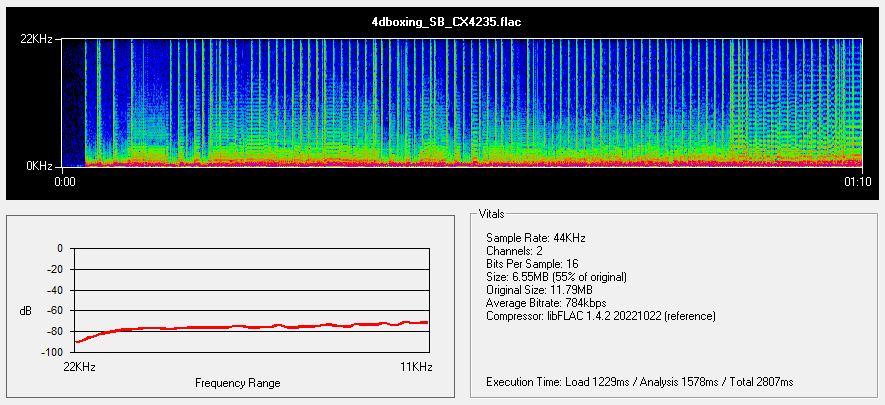This screenshot has height=405, width=885.
Task: Click the Frequency Range caption under the graph
Action: [237, 383]
